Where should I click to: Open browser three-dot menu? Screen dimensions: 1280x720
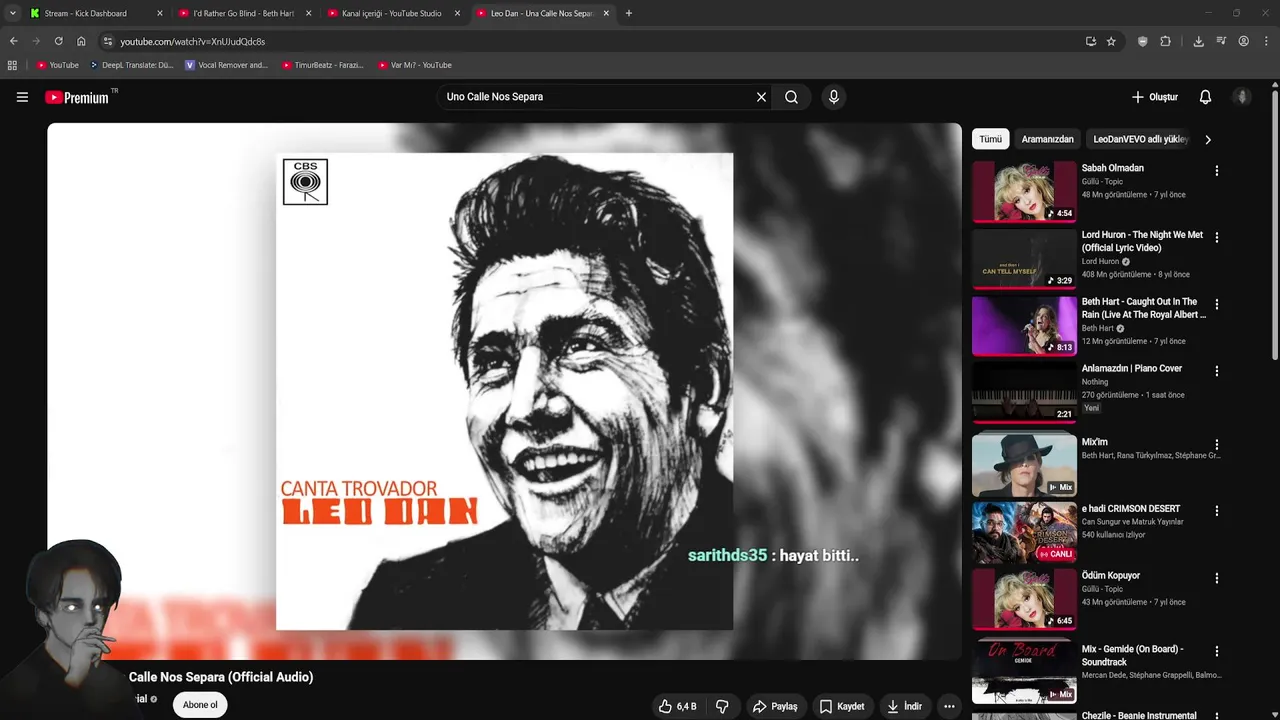click(1266, 41)
